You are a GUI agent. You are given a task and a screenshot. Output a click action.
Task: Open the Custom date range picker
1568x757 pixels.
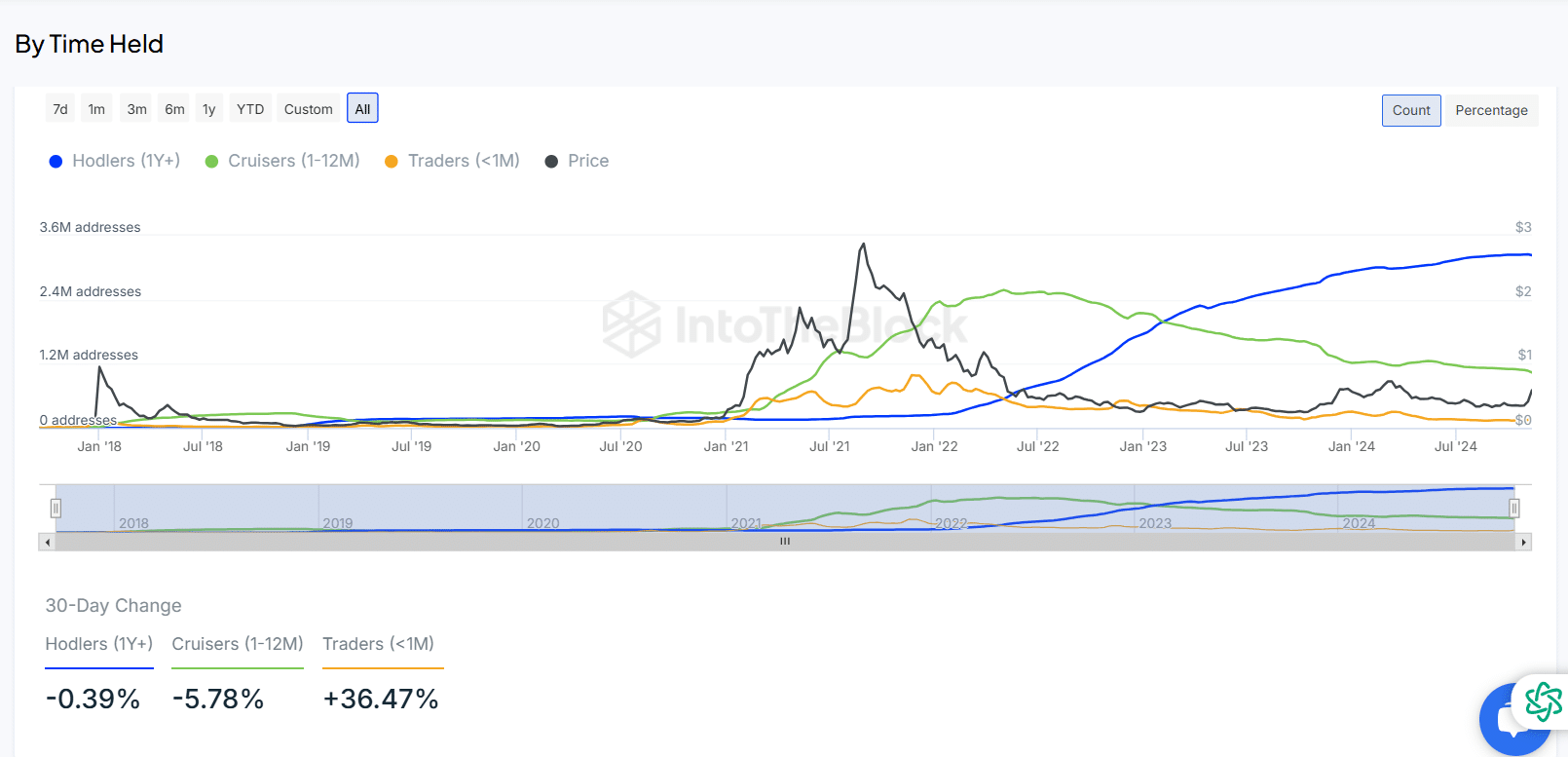[309, 109]
